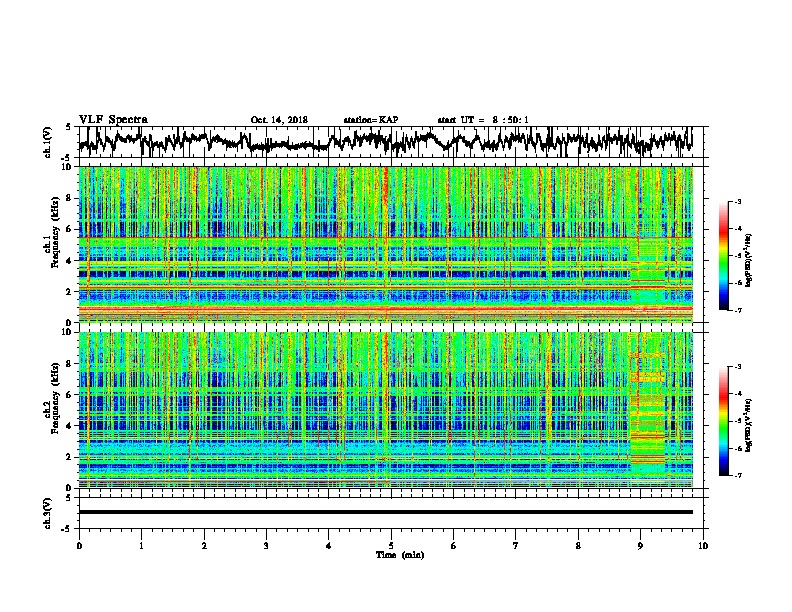Click the date 'Oct. 14, 2018'

pyautogui.click(x=279, y=120)
